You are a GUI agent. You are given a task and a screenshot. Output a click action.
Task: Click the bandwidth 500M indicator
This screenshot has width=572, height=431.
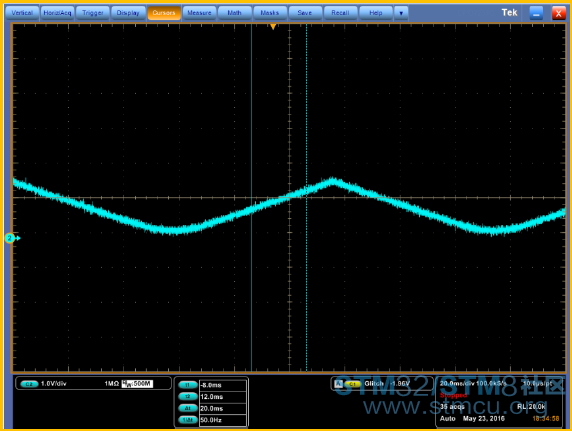coord(137,384)
